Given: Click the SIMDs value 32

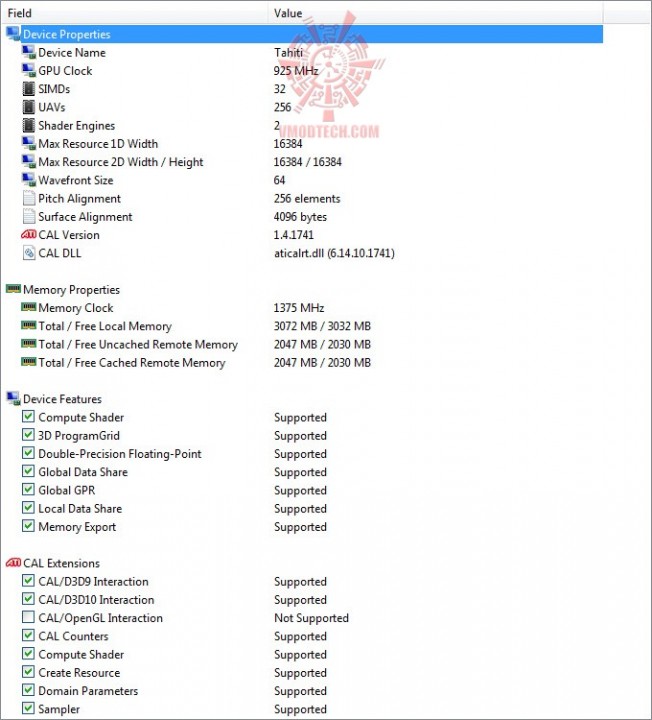Looking at the screenshot, I should click(x=280, y=89).
